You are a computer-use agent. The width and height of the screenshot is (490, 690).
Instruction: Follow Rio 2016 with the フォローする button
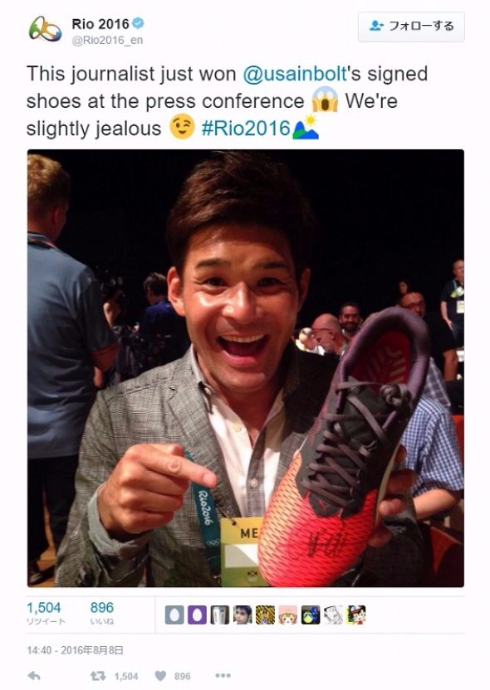point(411,26)
